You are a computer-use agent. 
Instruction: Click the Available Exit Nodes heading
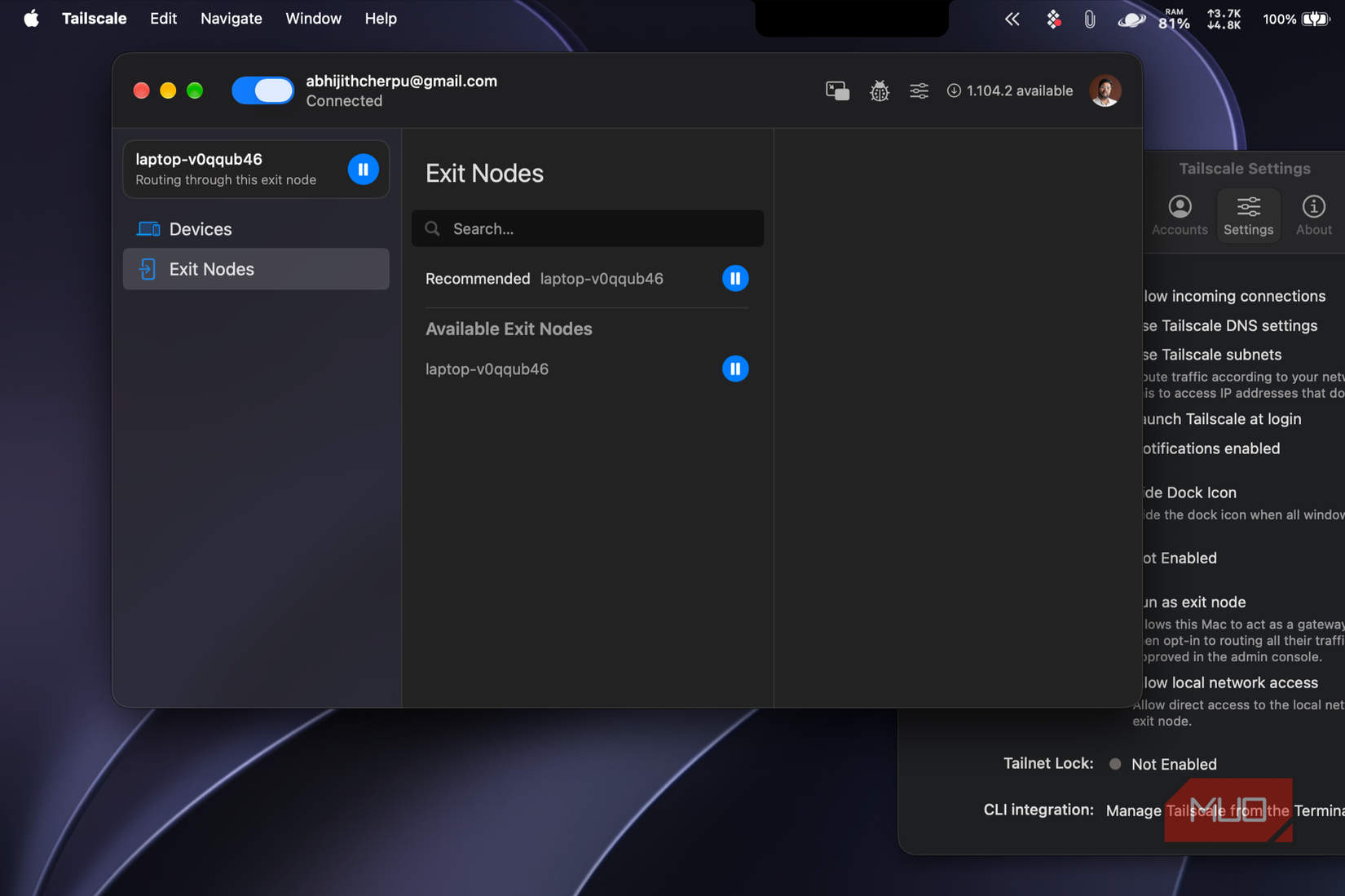[x=509, y=329]
